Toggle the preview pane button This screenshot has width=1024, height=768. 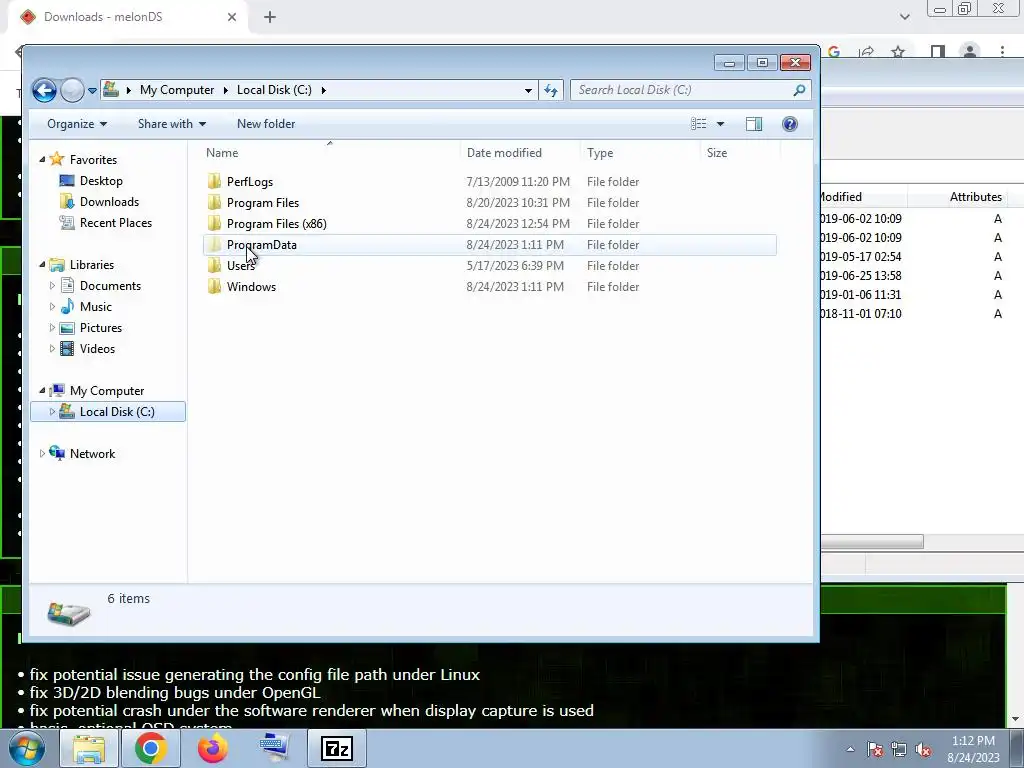(x=754, y=124)
